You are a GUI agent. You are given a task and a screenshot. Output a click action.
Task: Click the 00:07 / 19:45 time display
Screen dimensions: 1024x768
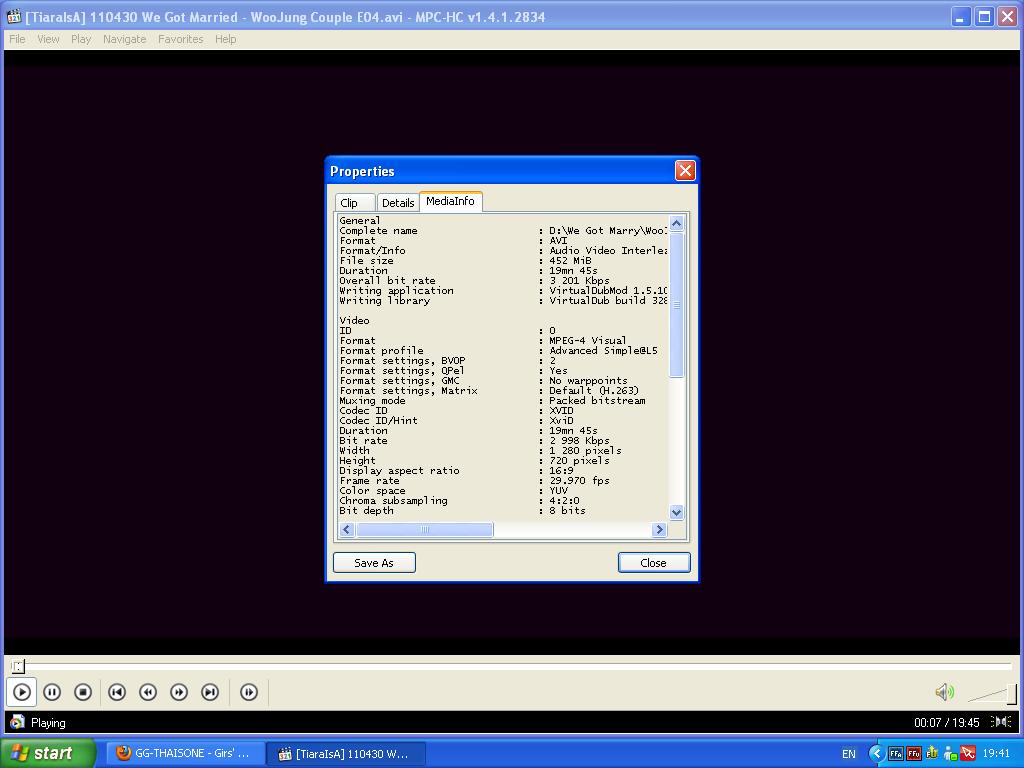947,722
